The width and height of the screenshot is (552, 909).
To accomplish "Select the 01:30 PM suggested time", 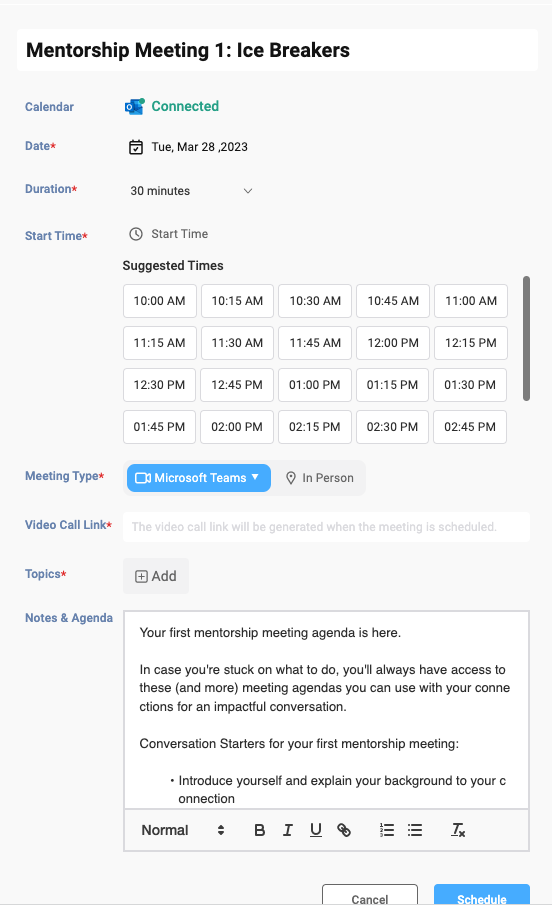I will point(470,385).
